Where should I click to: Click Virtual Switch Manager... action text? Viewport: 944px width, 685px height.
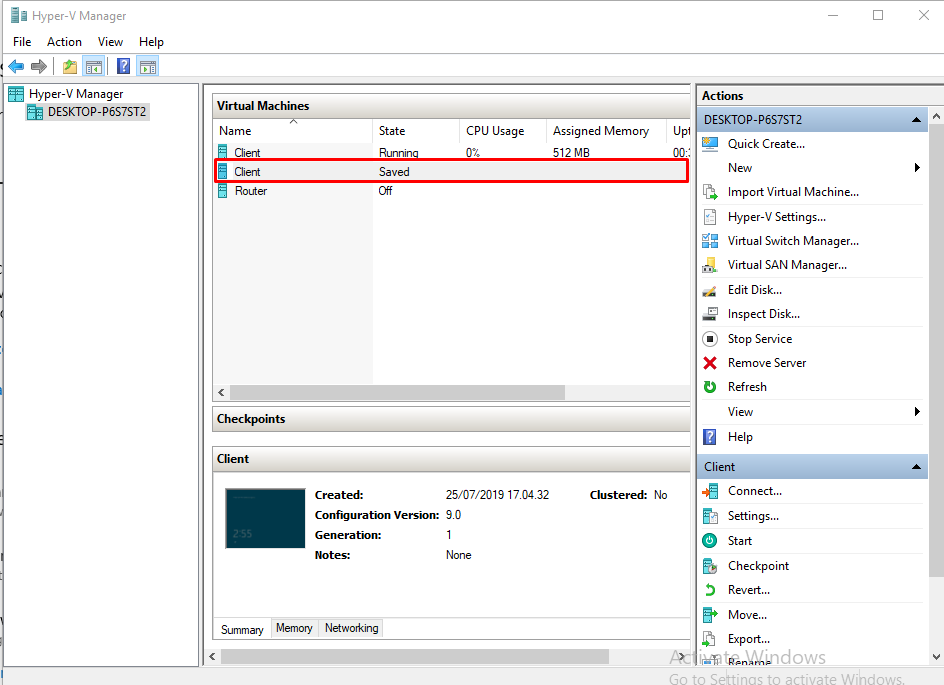pyautogui.click(x=793, y=241)
